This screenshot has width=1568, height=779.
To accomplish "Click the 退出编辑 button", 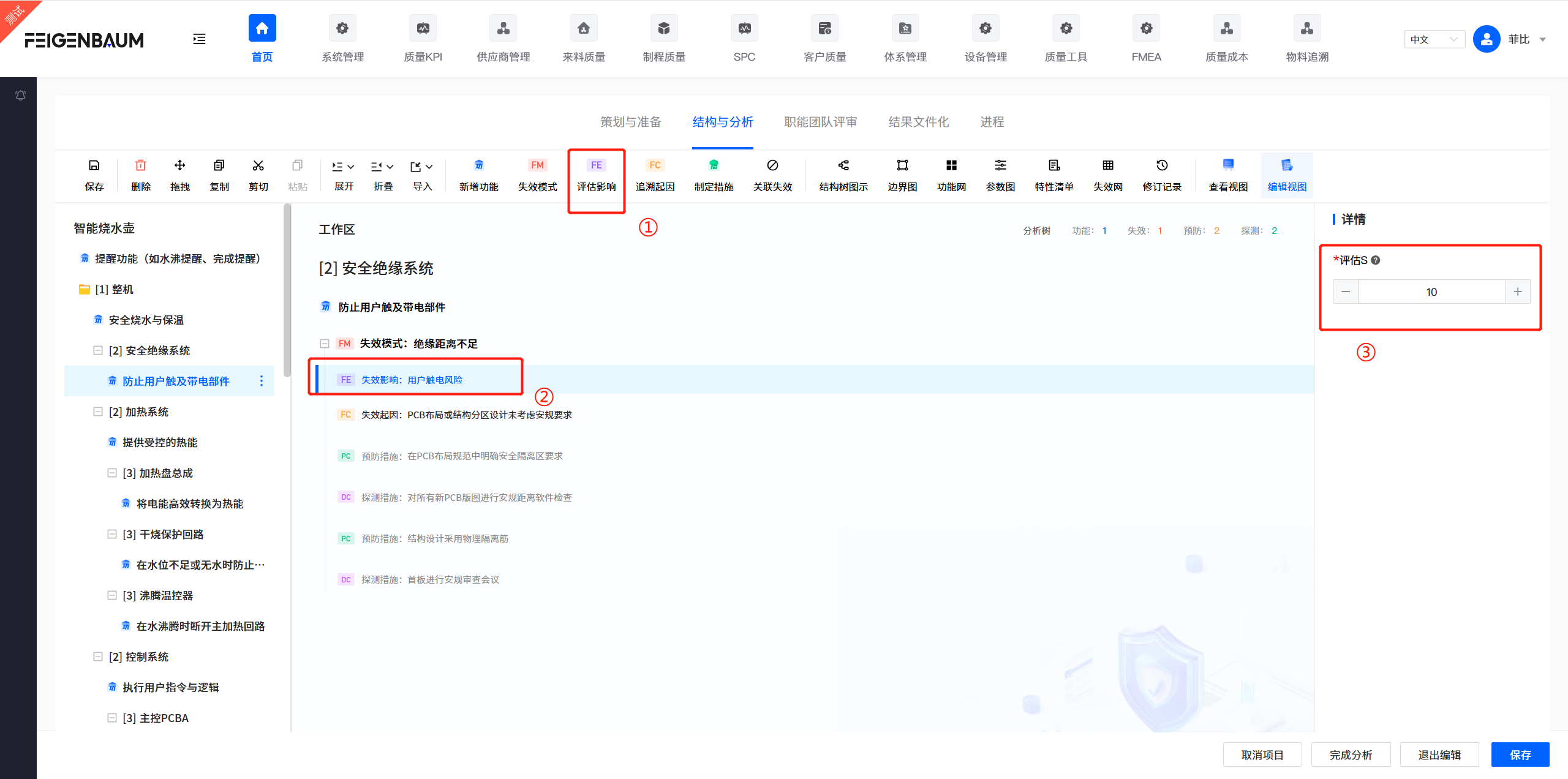I will tap(1439, 755).
